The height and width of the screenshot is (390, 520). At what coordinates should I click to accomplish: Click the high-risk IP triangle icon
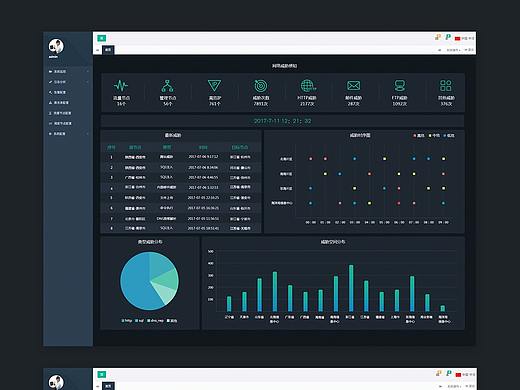point(214,86)
